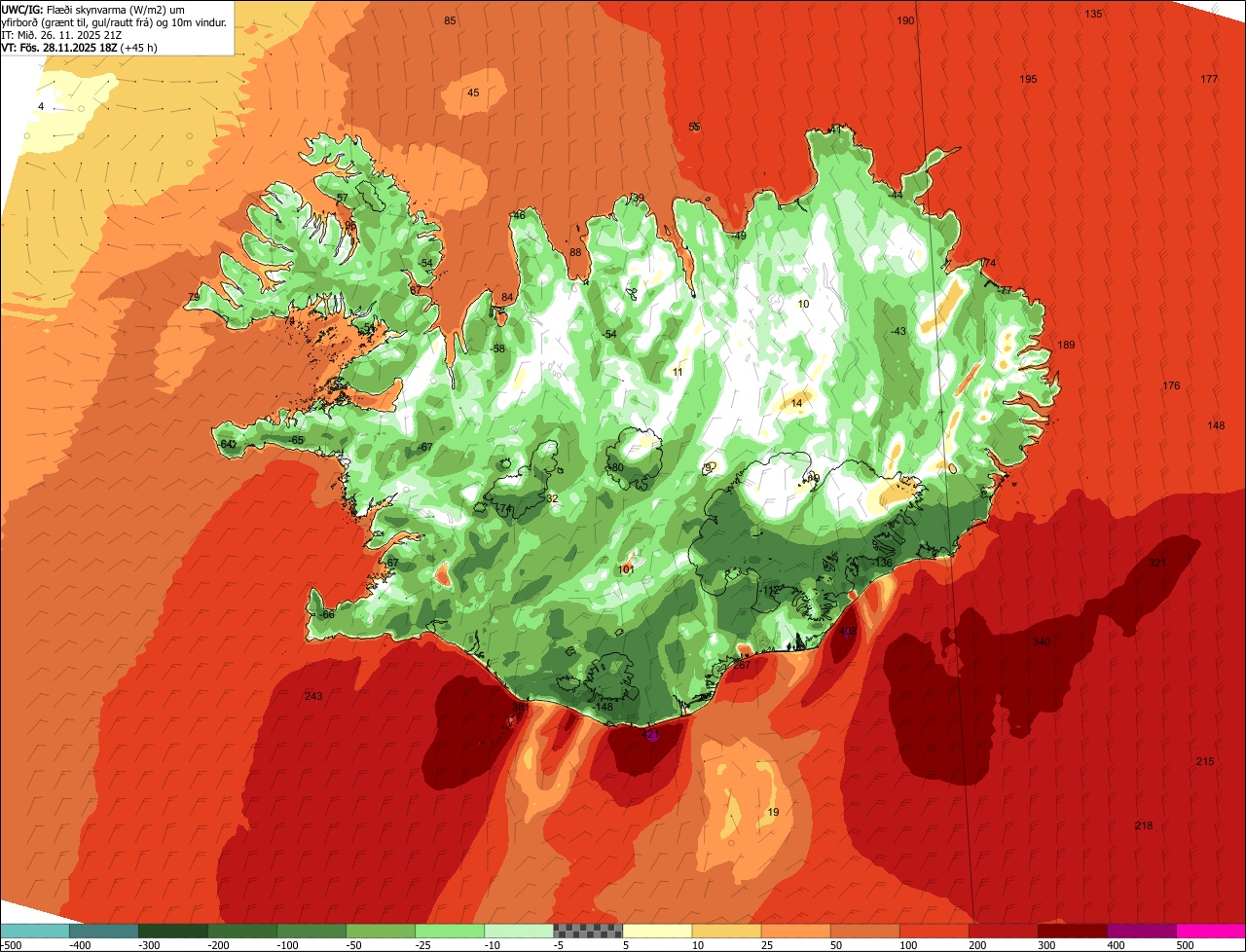Pick the bright green -25 to -10 legend swatch
The height and width of the screenshot is (952, 1246).
[x=449, y=930]
